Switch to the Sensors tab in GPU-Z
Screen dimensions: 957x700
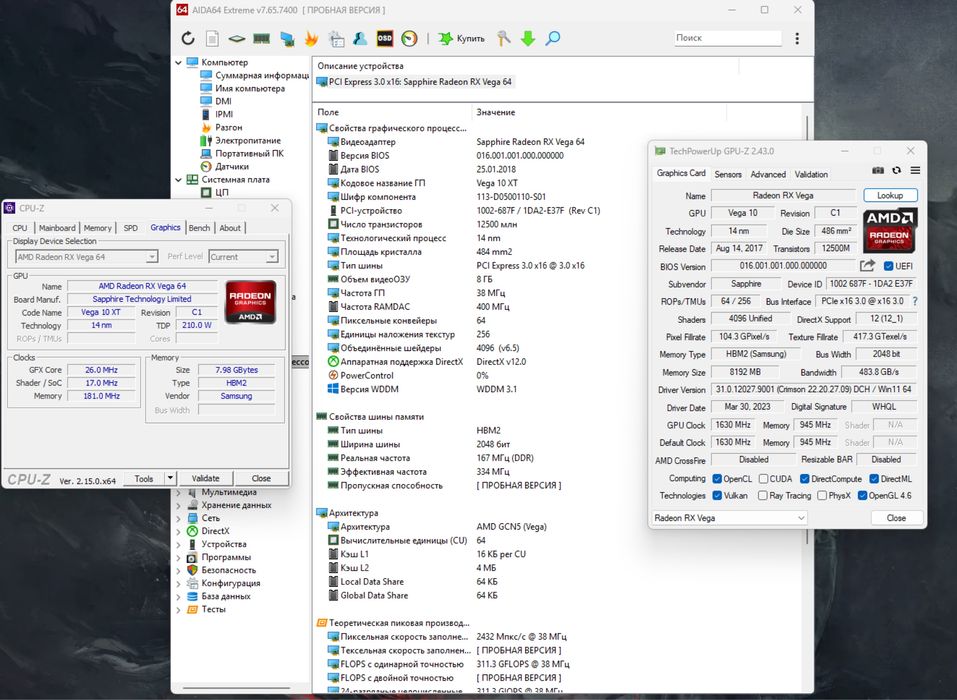pos(728,174)
